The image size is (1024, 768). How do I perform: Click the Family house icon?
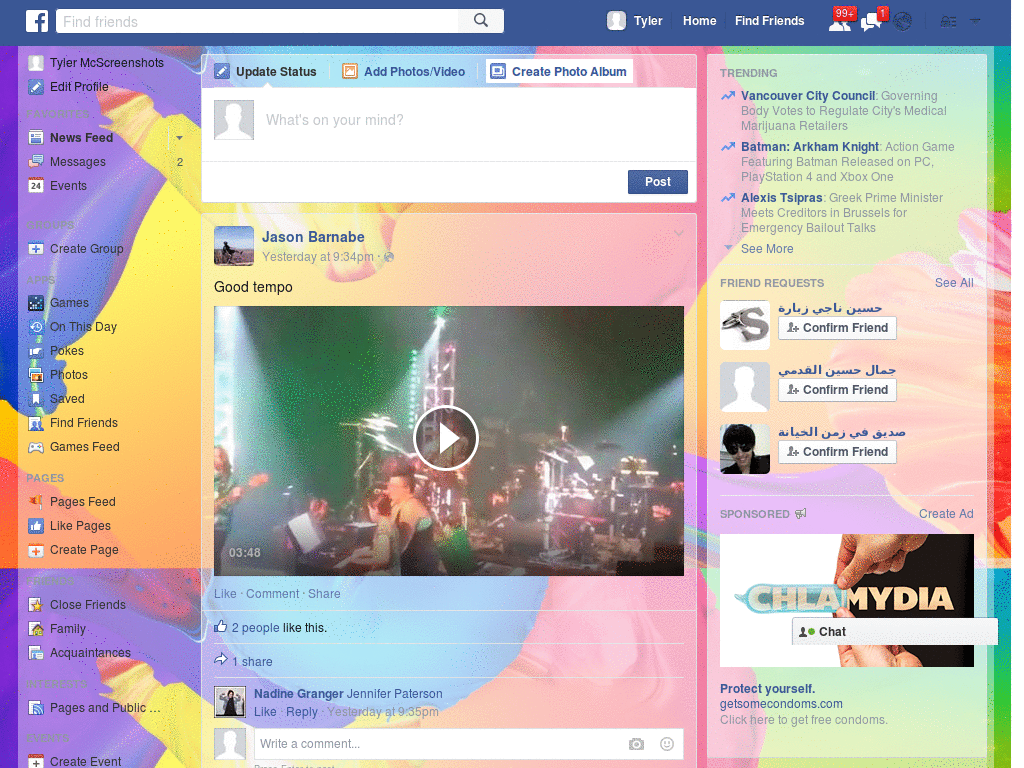click(x=36, y=629)
